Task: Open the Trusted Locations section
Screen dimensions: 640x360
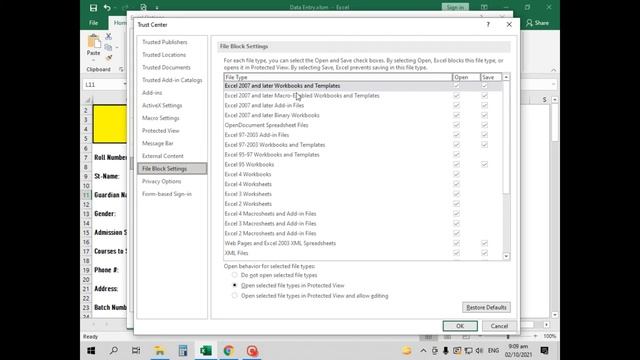Action: [164, 55]
